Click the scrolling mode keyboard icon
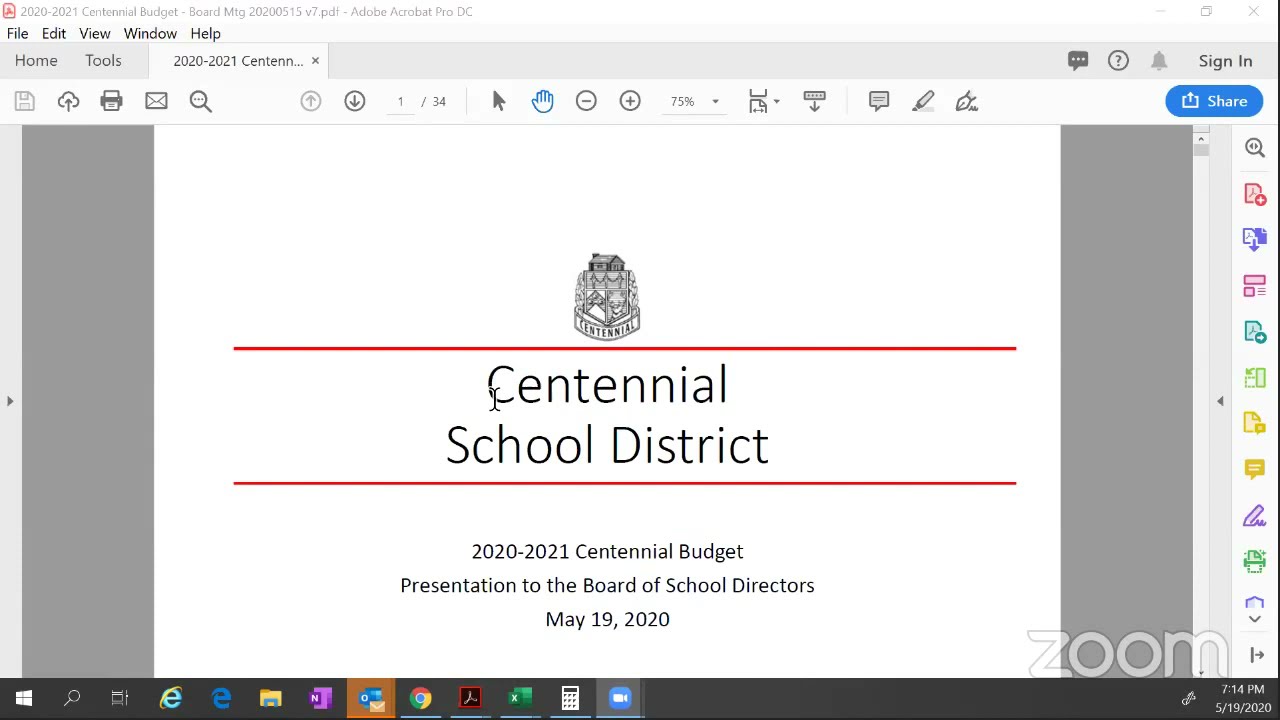The image size is (1280, 720). [815, 101]
